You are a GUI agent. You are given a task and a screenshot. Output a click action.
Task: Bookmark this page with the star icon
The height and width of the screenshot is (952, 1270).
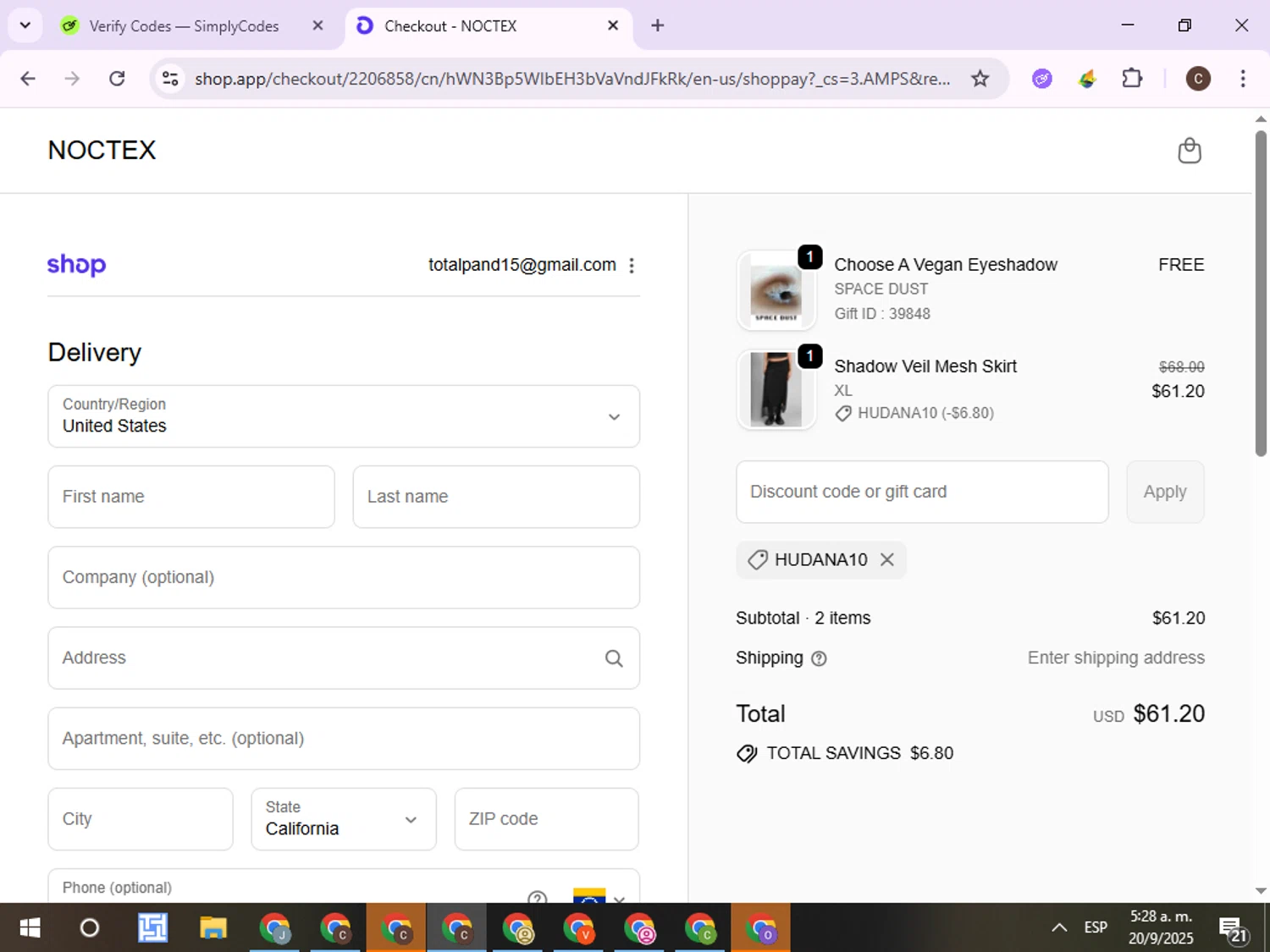click(980, 79)
